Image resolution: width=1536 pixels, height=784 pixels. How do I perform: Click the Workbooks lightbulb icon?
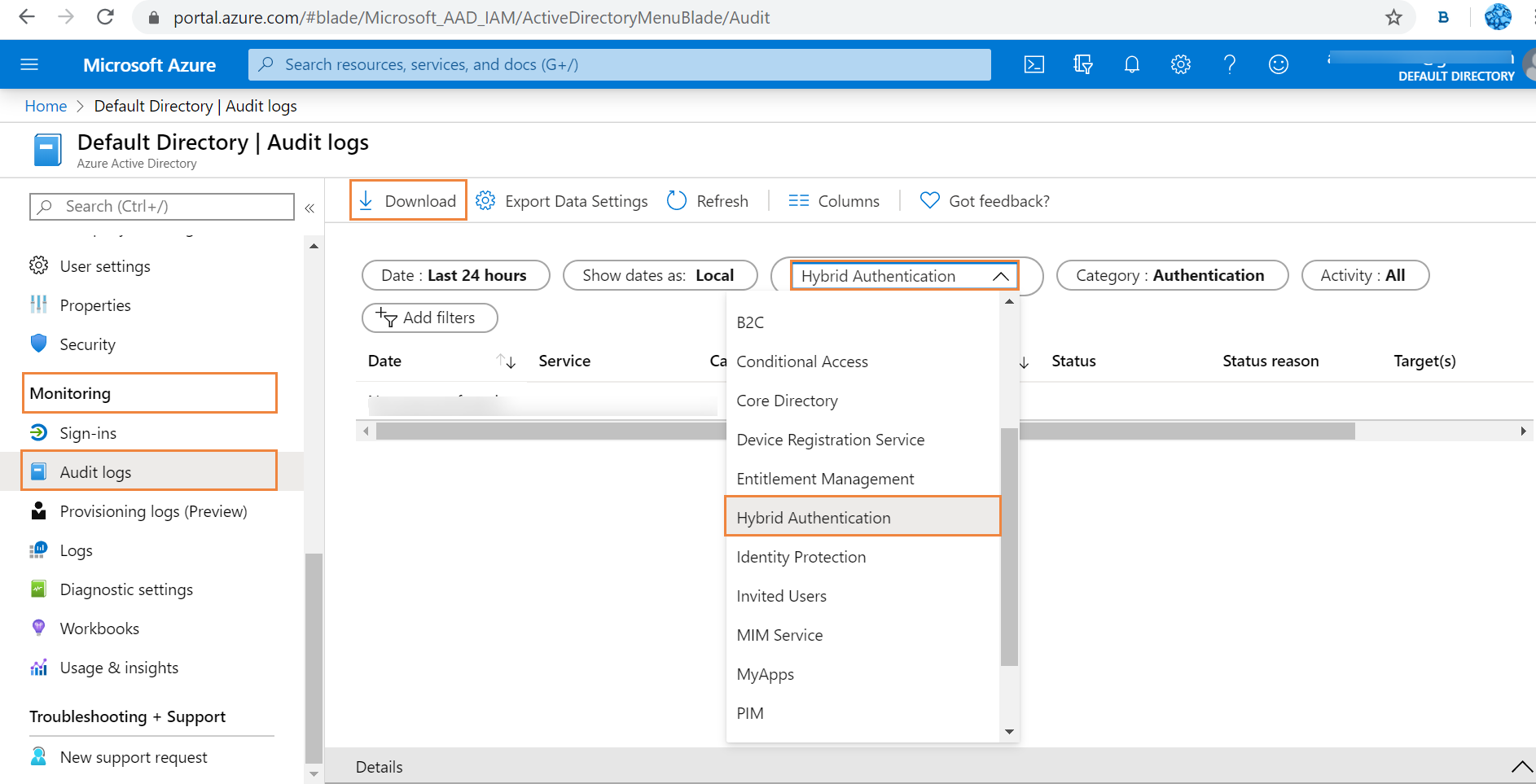click(38, 628)
